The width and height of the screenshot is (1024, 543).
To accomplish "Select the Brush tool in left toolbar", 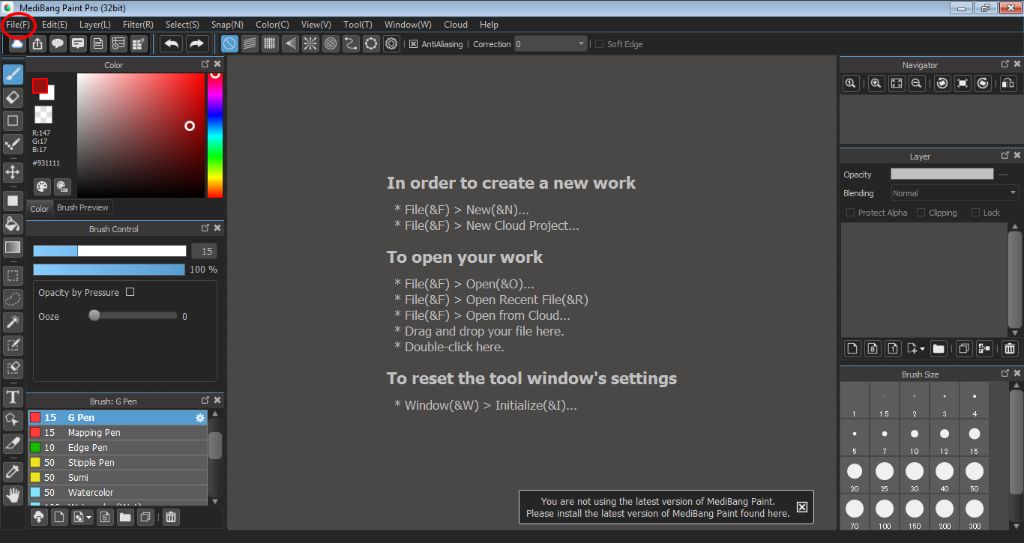I will click(12, 74).
